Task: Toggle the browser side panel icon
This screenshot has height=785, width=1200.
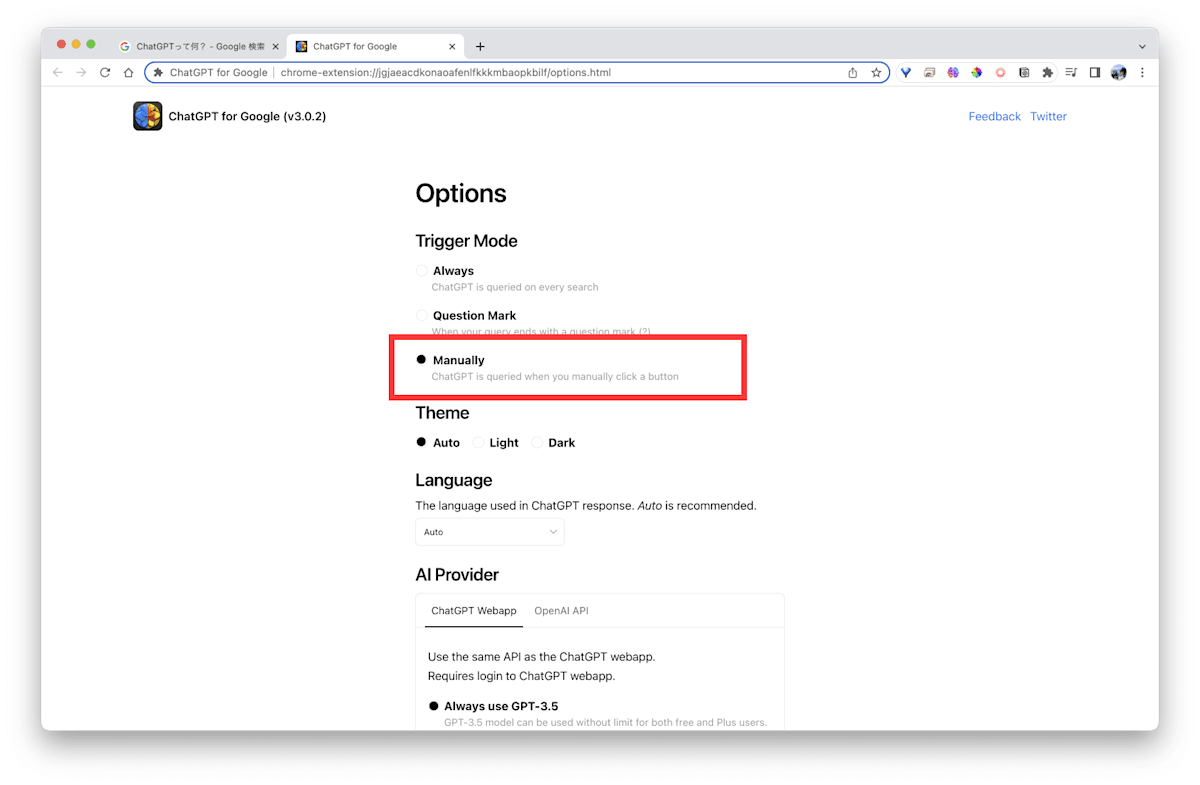Action: pos(1095,73)
